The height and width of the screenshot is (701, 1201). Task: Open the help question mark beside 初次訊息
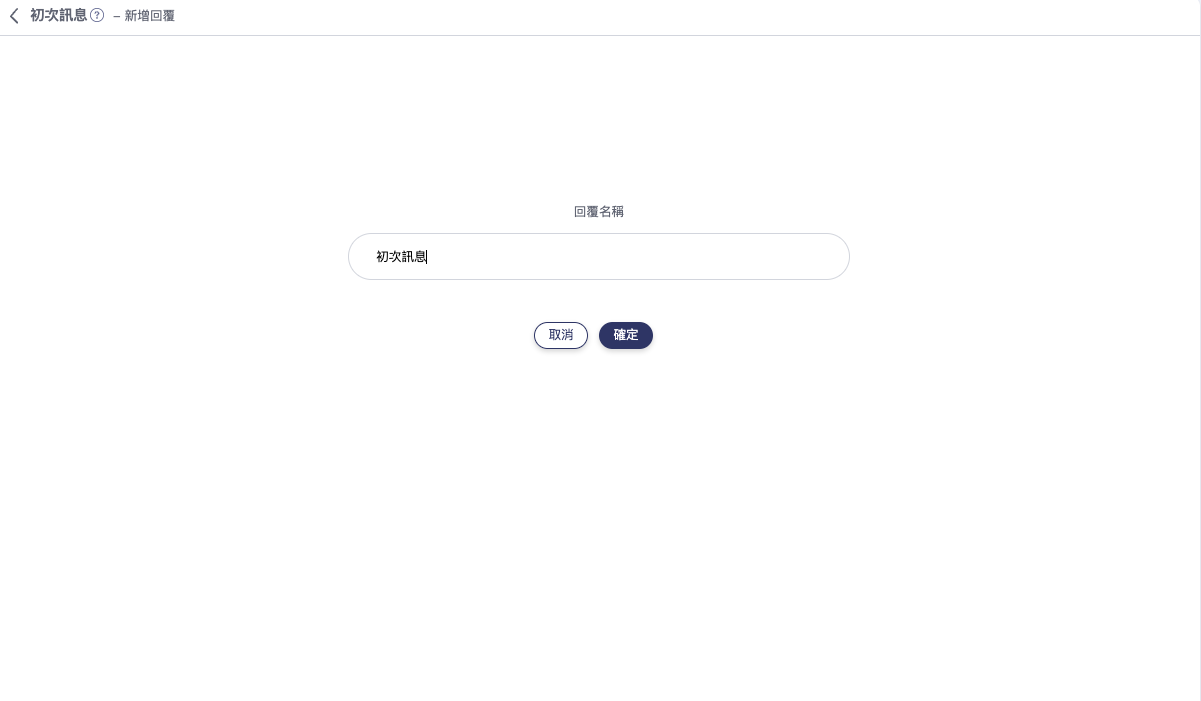[x=97, y=16]
